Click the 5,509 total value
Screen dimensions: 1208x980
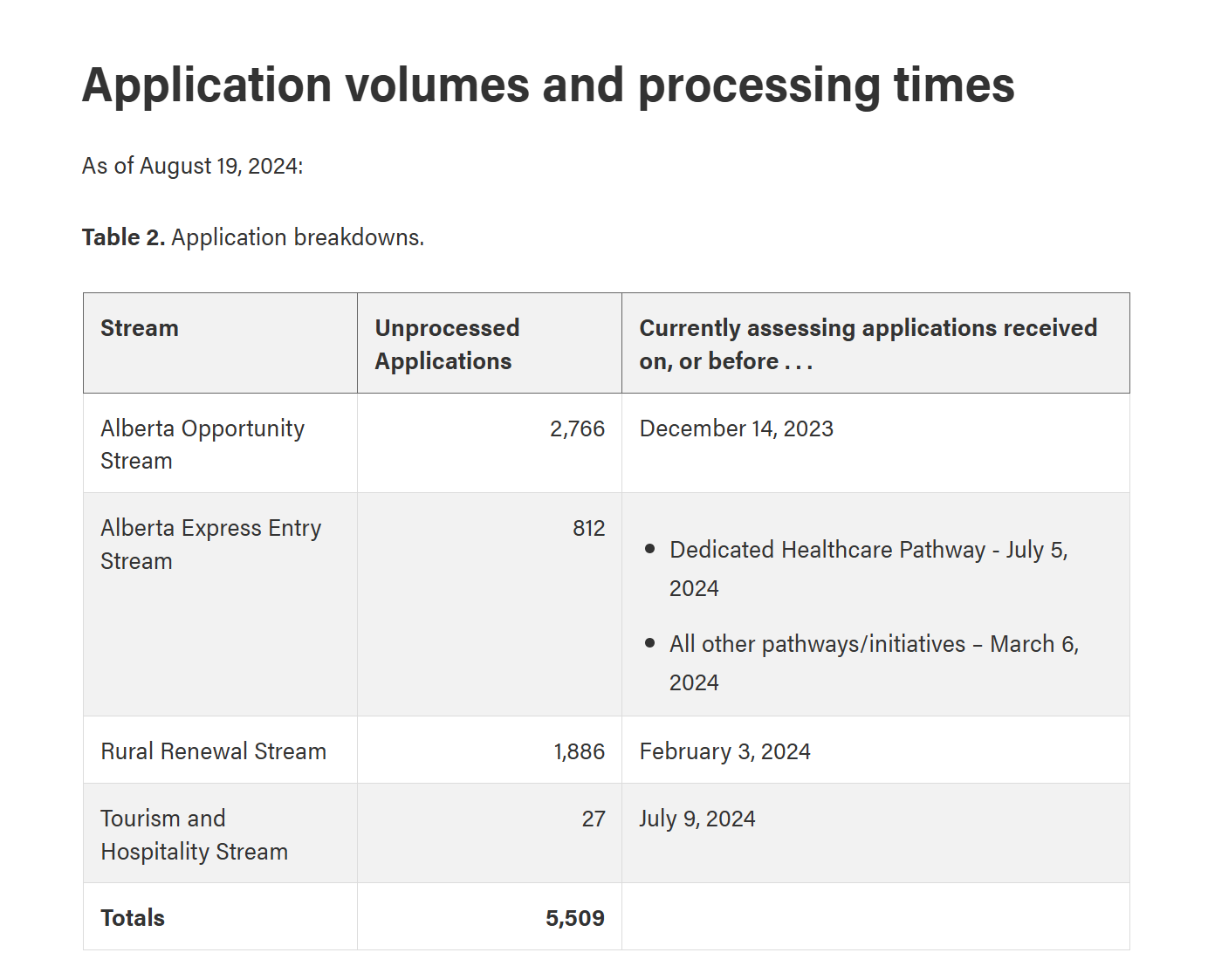575,918
